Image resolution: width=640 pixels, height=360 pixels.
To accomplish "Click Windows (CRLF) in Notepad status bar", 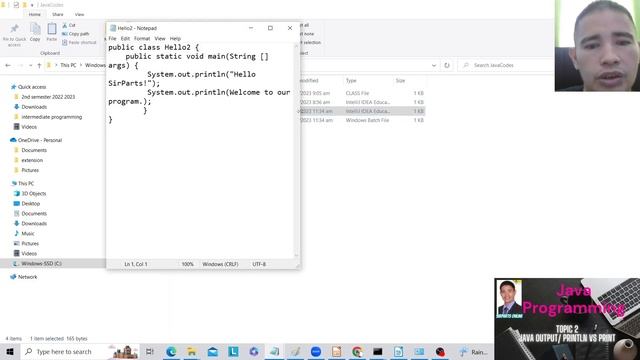I will click(220, 264).
